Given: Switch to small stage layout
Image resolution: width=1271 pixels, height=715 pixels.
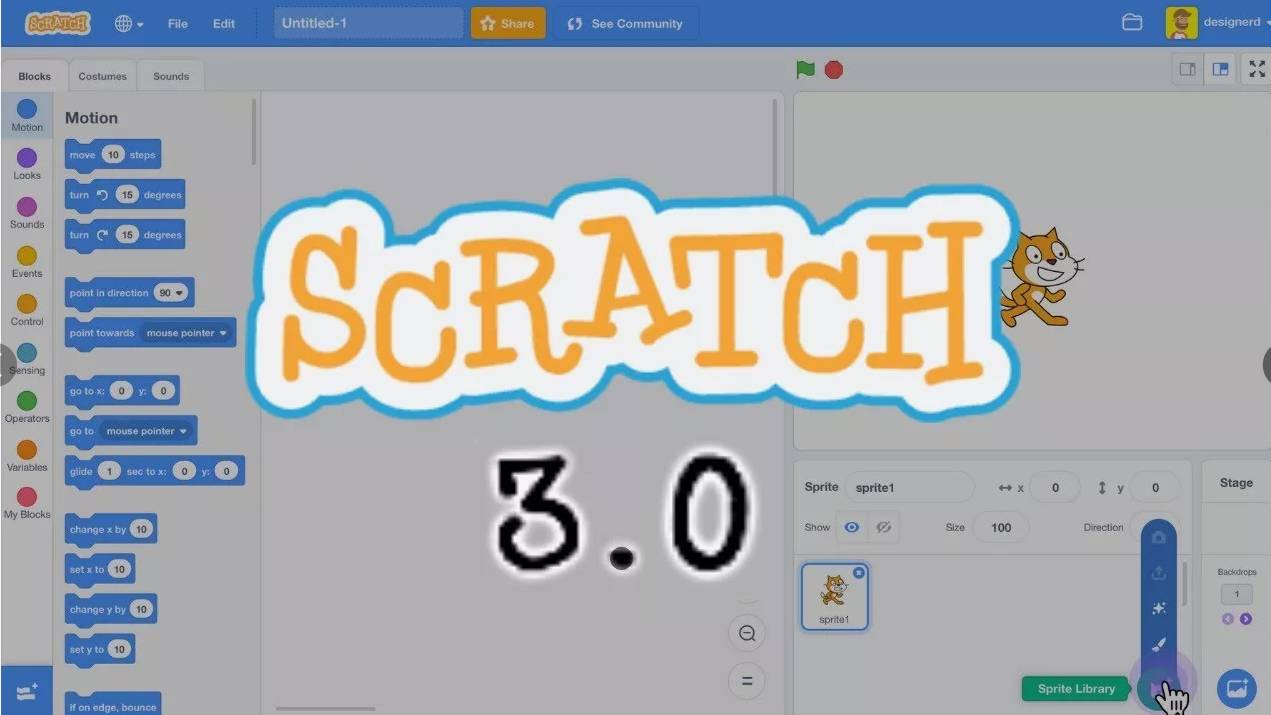Looking at the screenshot, I should pyautogui.click(x=1187, y=70).
